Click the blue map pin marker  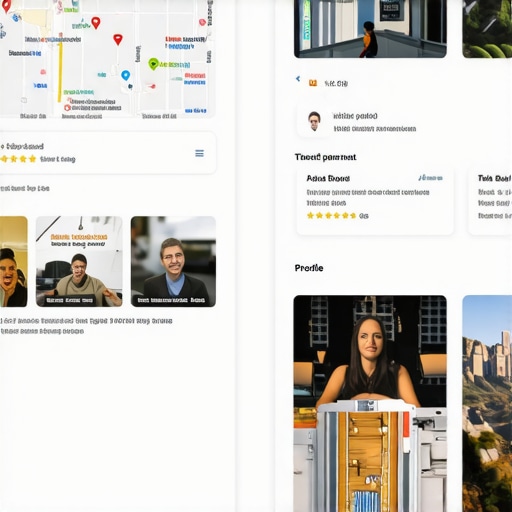click(x=125, y=75)
